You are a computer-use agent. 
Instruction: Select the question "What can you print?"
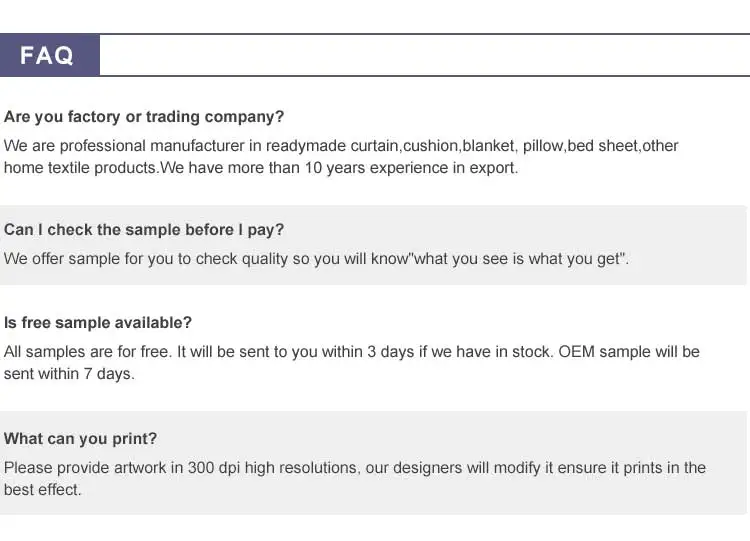[80, 439]
